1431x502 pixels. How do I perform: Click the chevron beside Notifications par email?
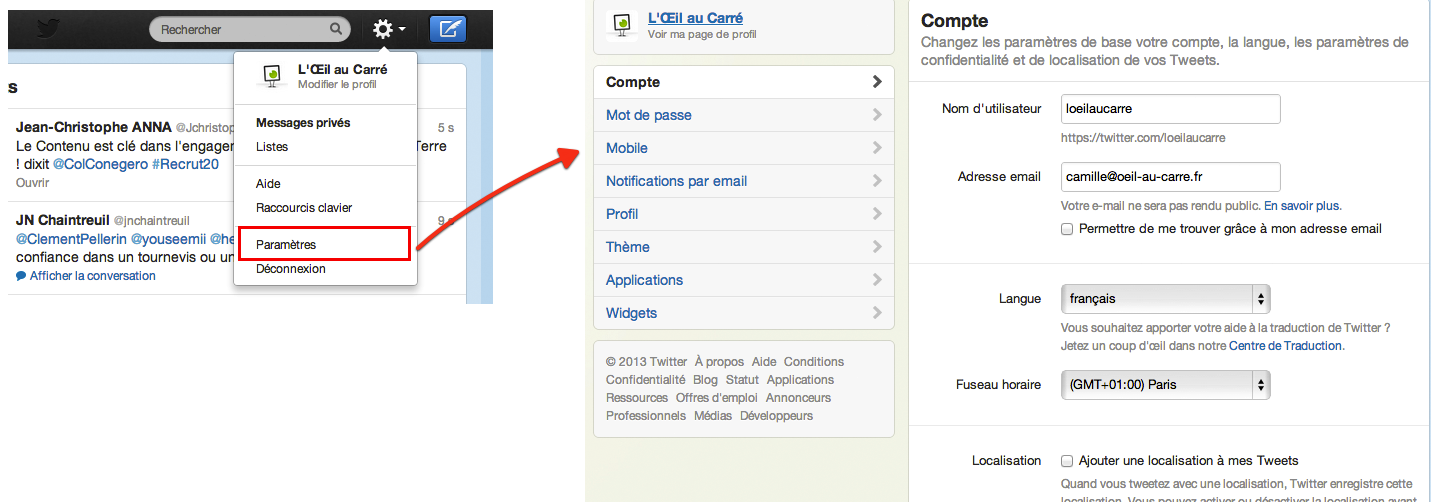pos(877,181)
